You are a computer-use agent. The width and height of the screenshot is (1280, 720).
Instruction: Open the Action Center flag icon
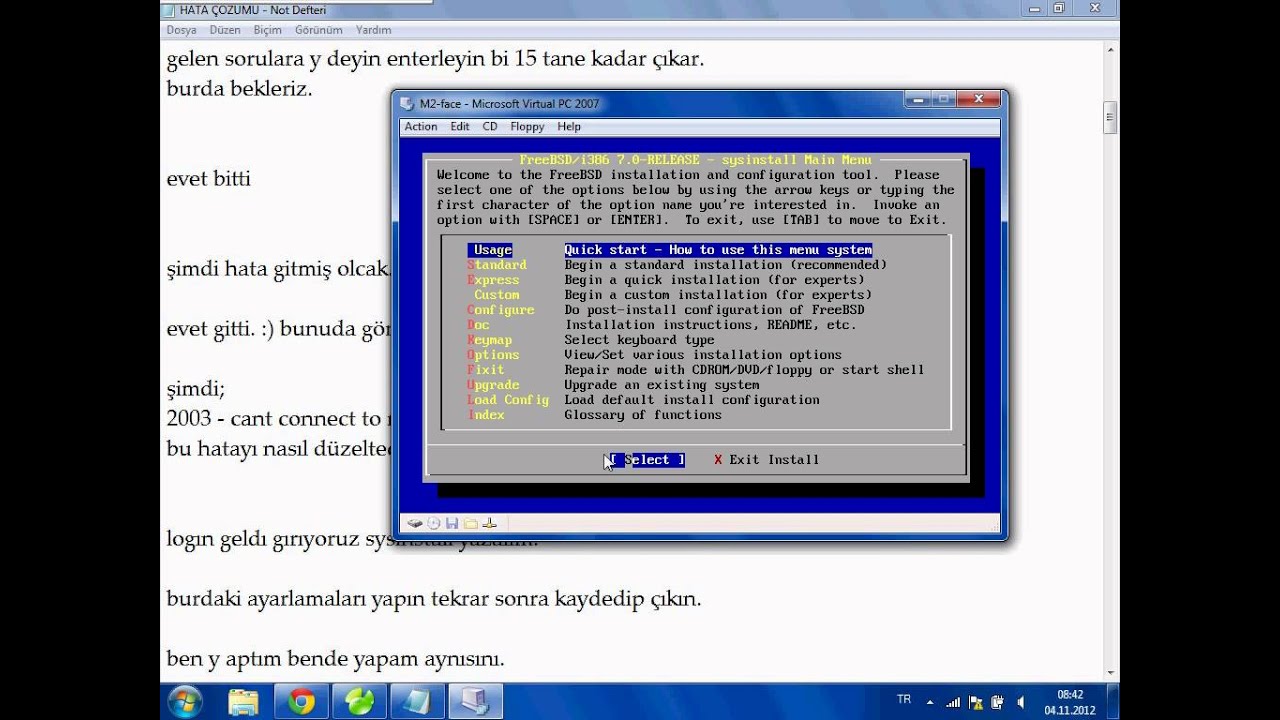click(976, 702)
